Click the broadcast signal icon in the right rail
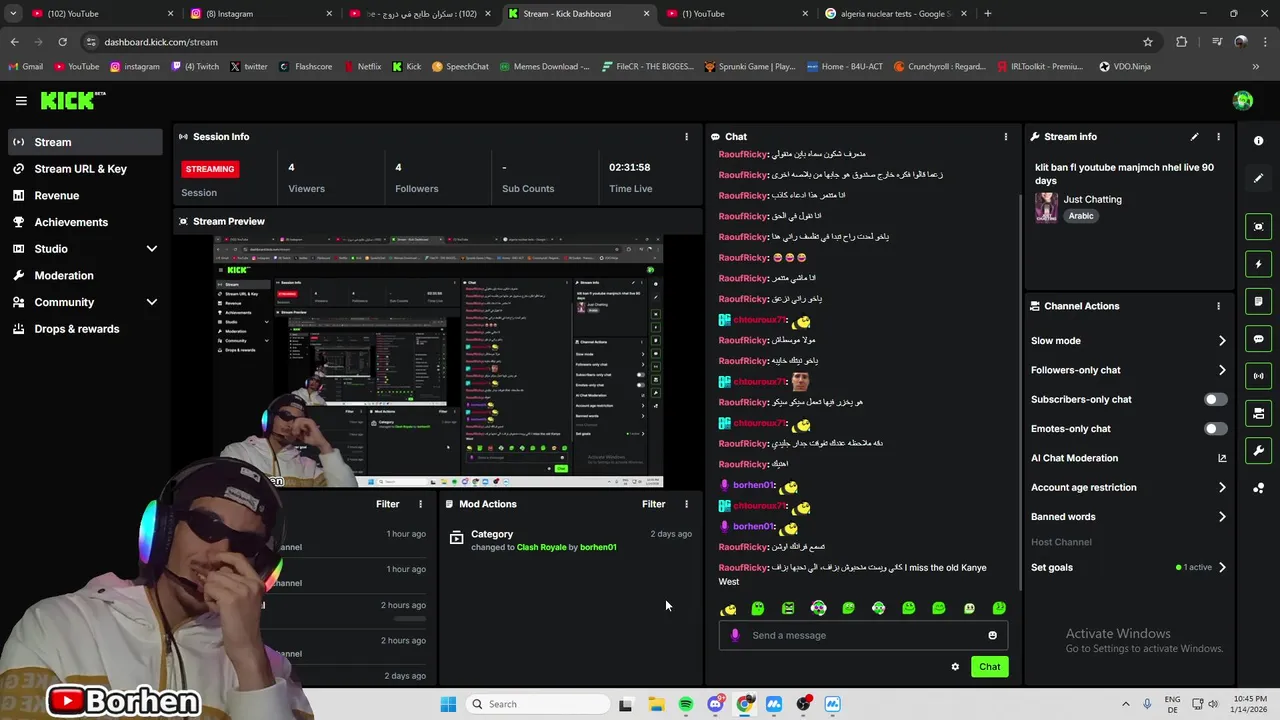Image resolution: width=1280 pixels, height=720 pixels. (1258, 376)
